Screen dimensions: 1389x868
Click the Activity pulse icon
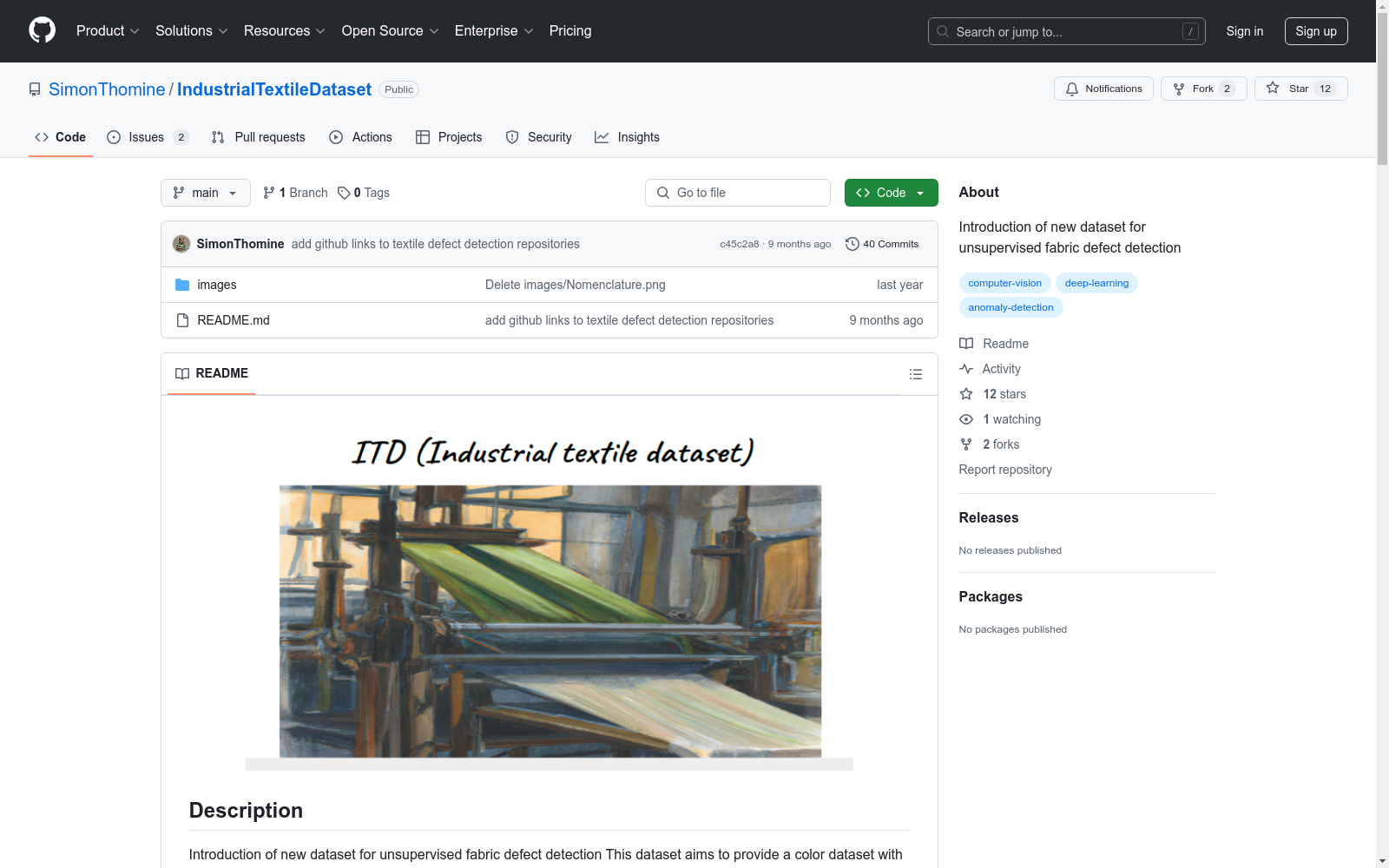[966, 369]
